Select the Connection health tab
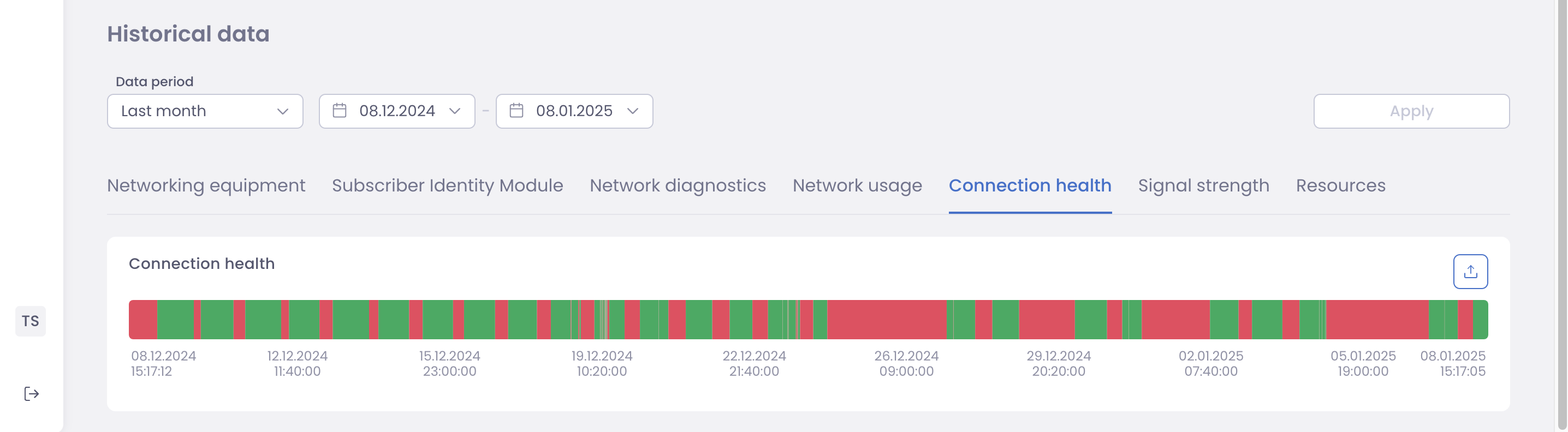This screenshot has height=432, width=1568. pos(1030,185)
